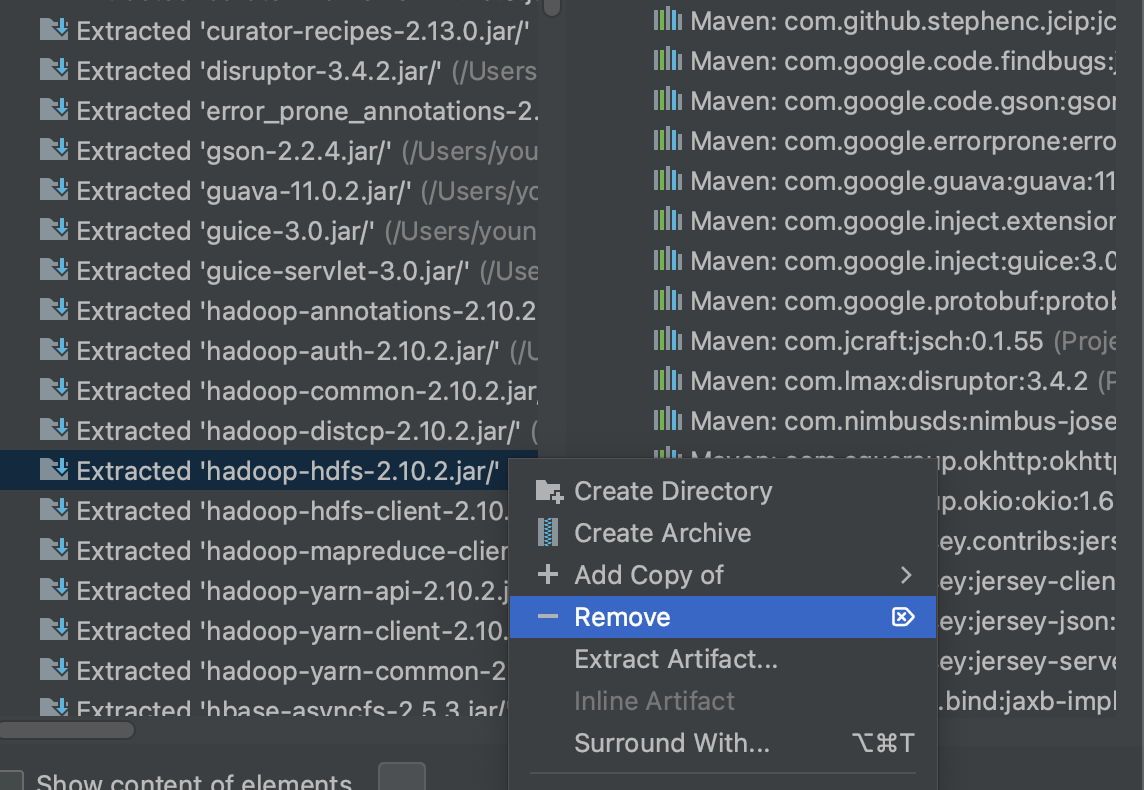Image resolution: width=1144 pixels, height=790 pixels.
Task: Select Create Archive menu entry
Action: (662, 533)
